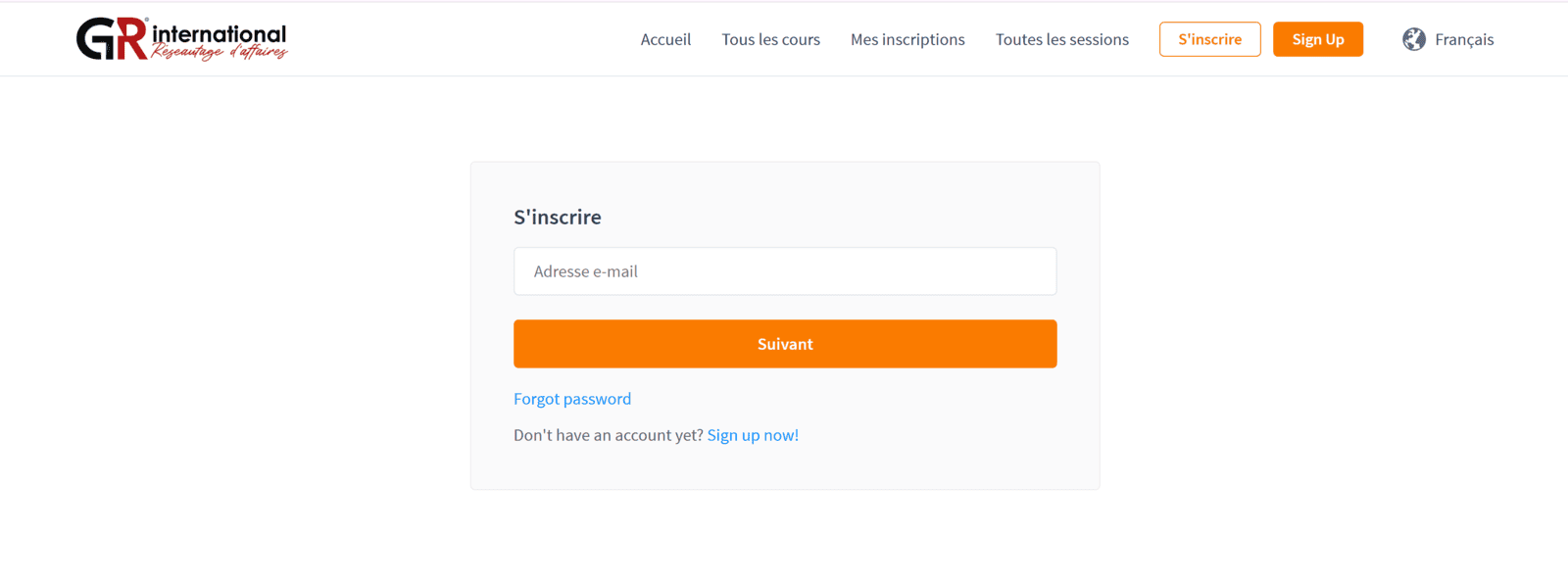Open Mes inscriptions from navigation
Image resolution: width=1568 pixels, height=586 pixels.
point(907,39)
